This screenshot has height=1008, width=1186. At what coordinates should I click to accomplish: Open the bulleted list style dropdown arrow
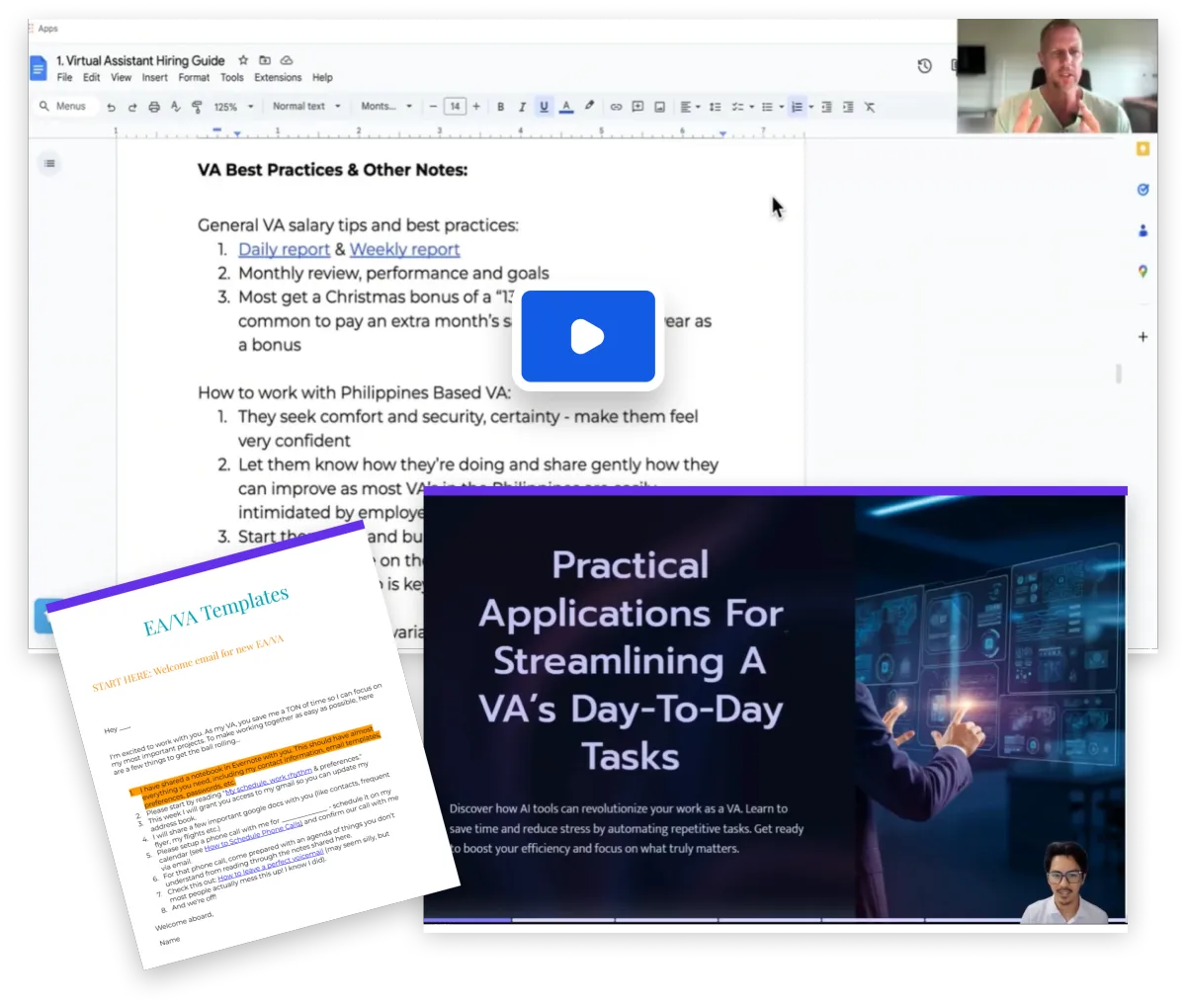[781, 107]
